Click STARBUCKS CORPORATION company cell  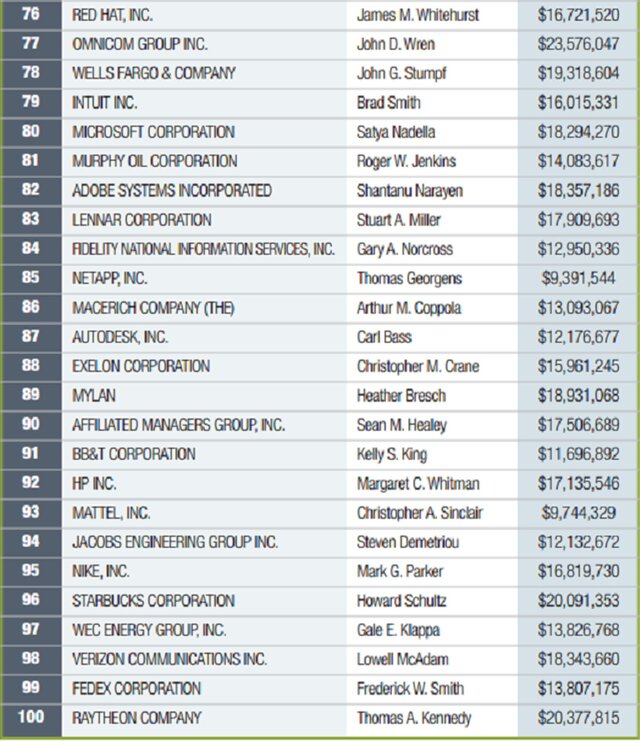(153, 601)
